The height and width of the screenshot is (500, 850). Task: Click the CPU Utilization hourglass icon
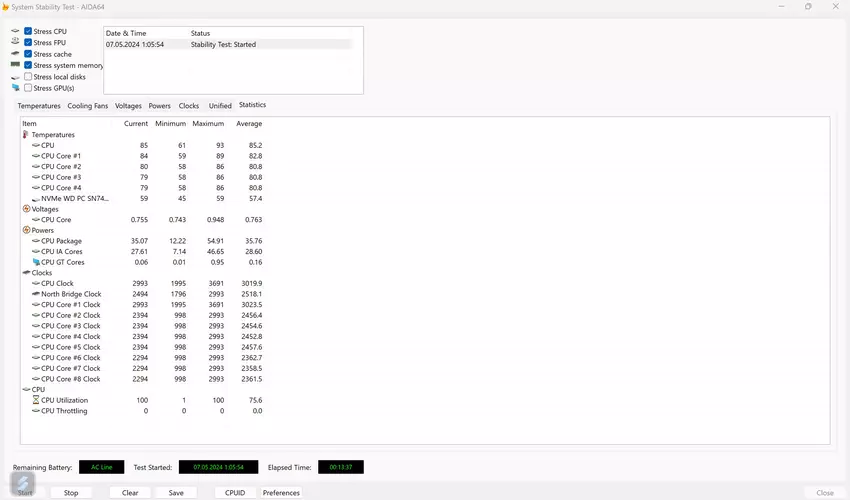tap(36, 400)
